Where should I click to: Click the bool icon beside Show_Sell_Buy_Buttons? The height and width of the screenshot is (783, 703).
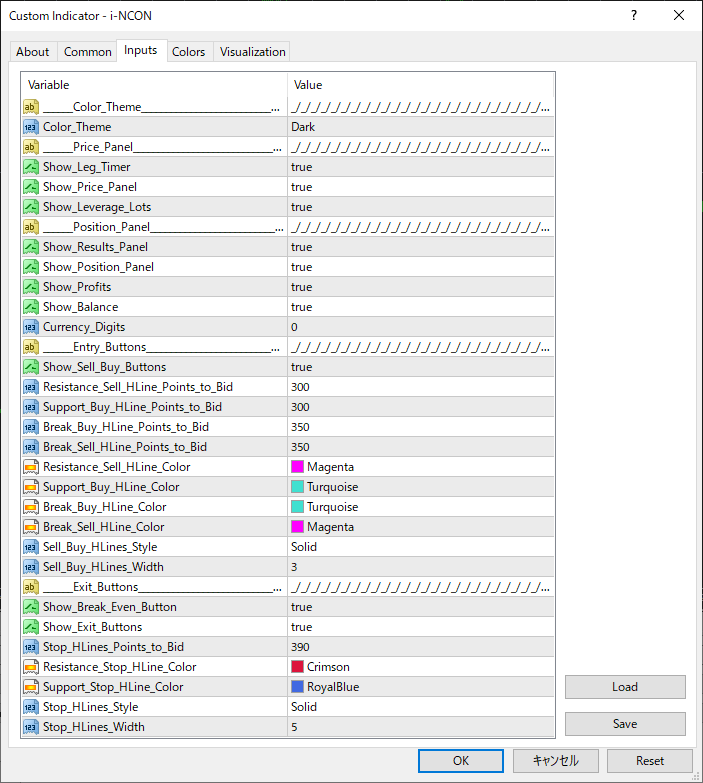pos(30,367)
